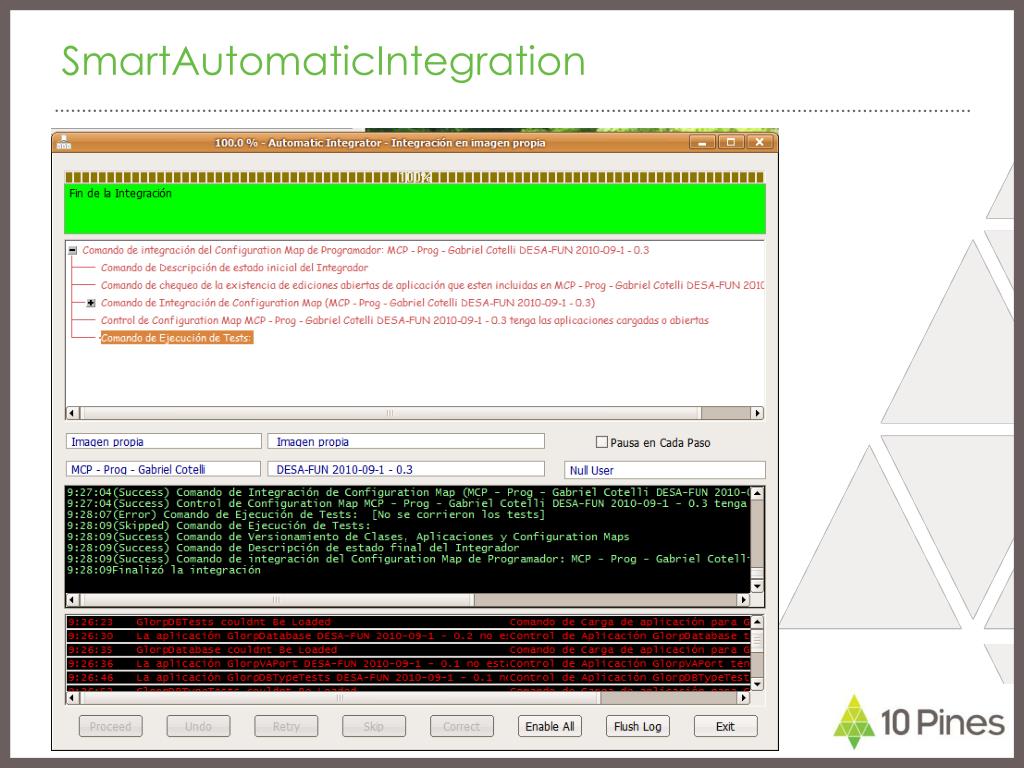
Task: Expand the Comando de Integración de Configuration Map node
Action: [x=91, y=303]
